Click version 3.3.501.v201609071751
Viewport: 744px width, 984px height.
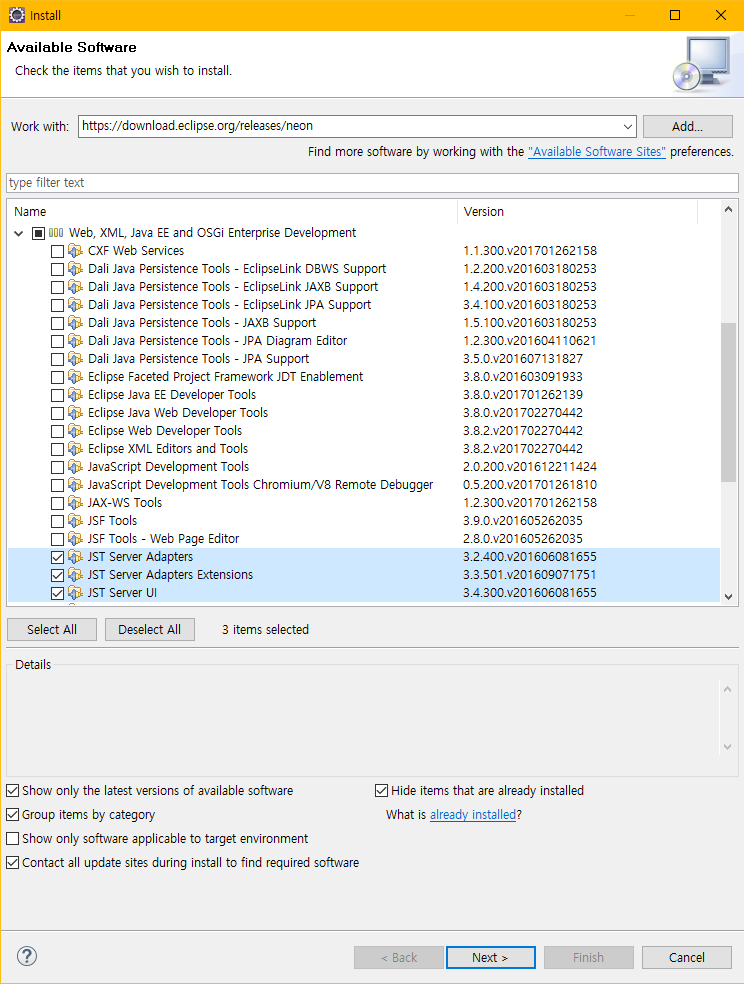(529, 575)
